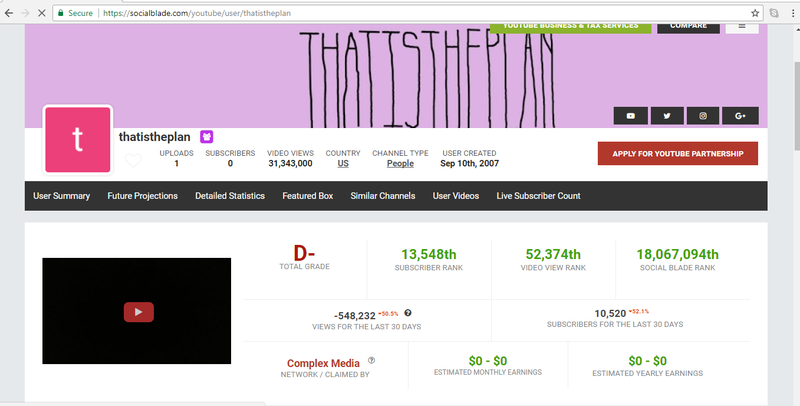This screenshot has width=800, height=406.
Task: Play the embedded YouTube video
Action: tap(139, 312)
